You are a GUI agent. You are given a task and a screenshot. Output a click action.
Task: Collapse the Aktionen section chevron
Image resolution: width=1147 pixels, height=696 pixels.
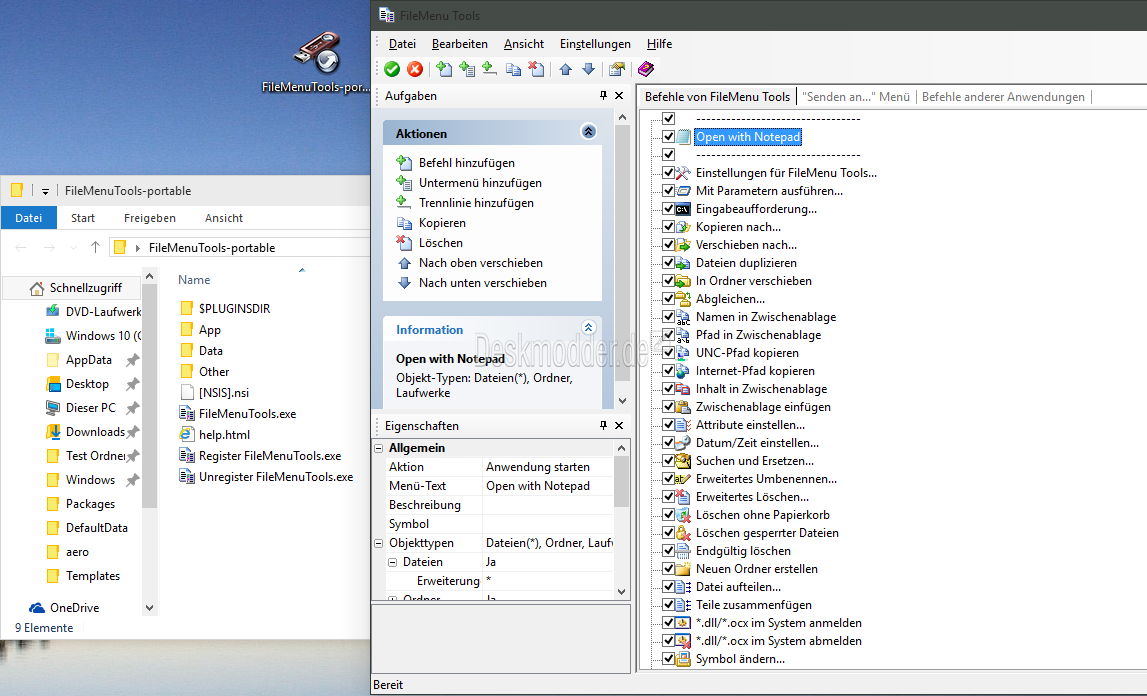(x=588, y=132)
